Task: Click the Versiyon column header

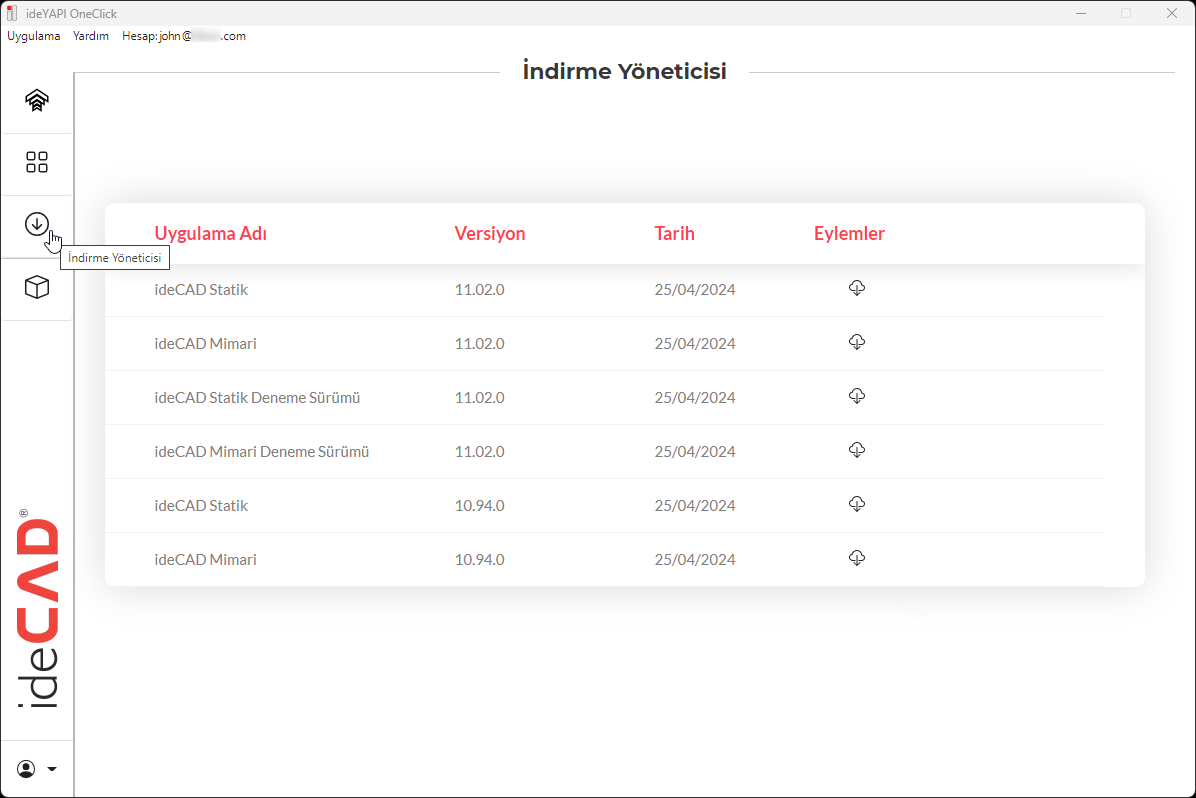Action: [x=490, y=234]
